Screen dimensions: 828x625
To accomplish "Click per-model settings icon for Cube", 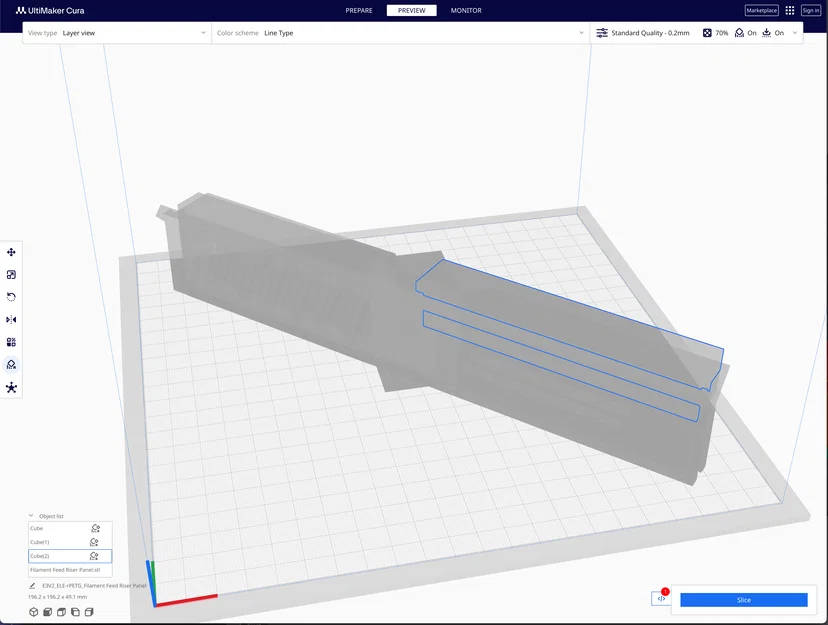I will tap(96, 528).
